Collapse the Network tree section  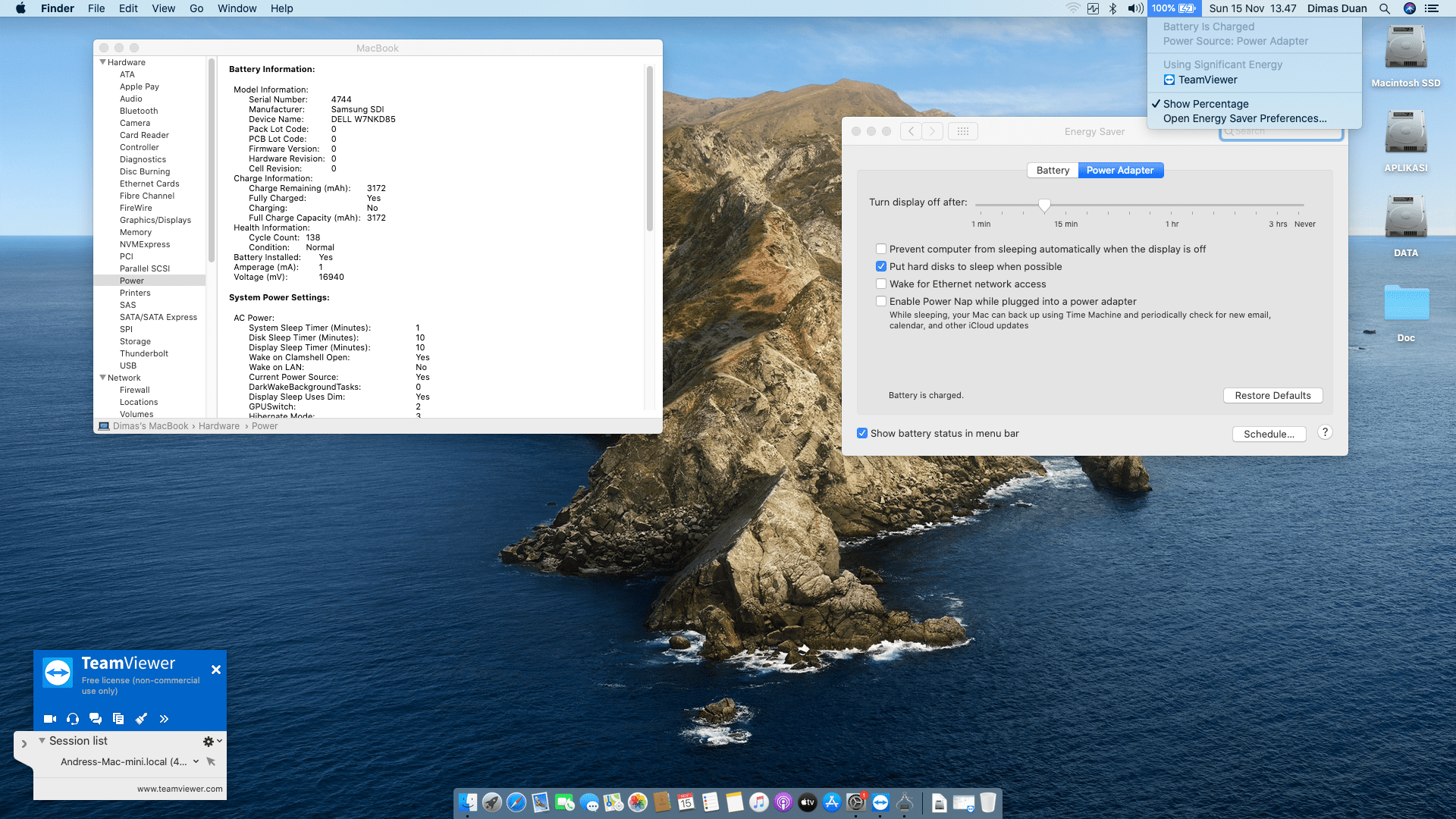(x=103, y=378)
